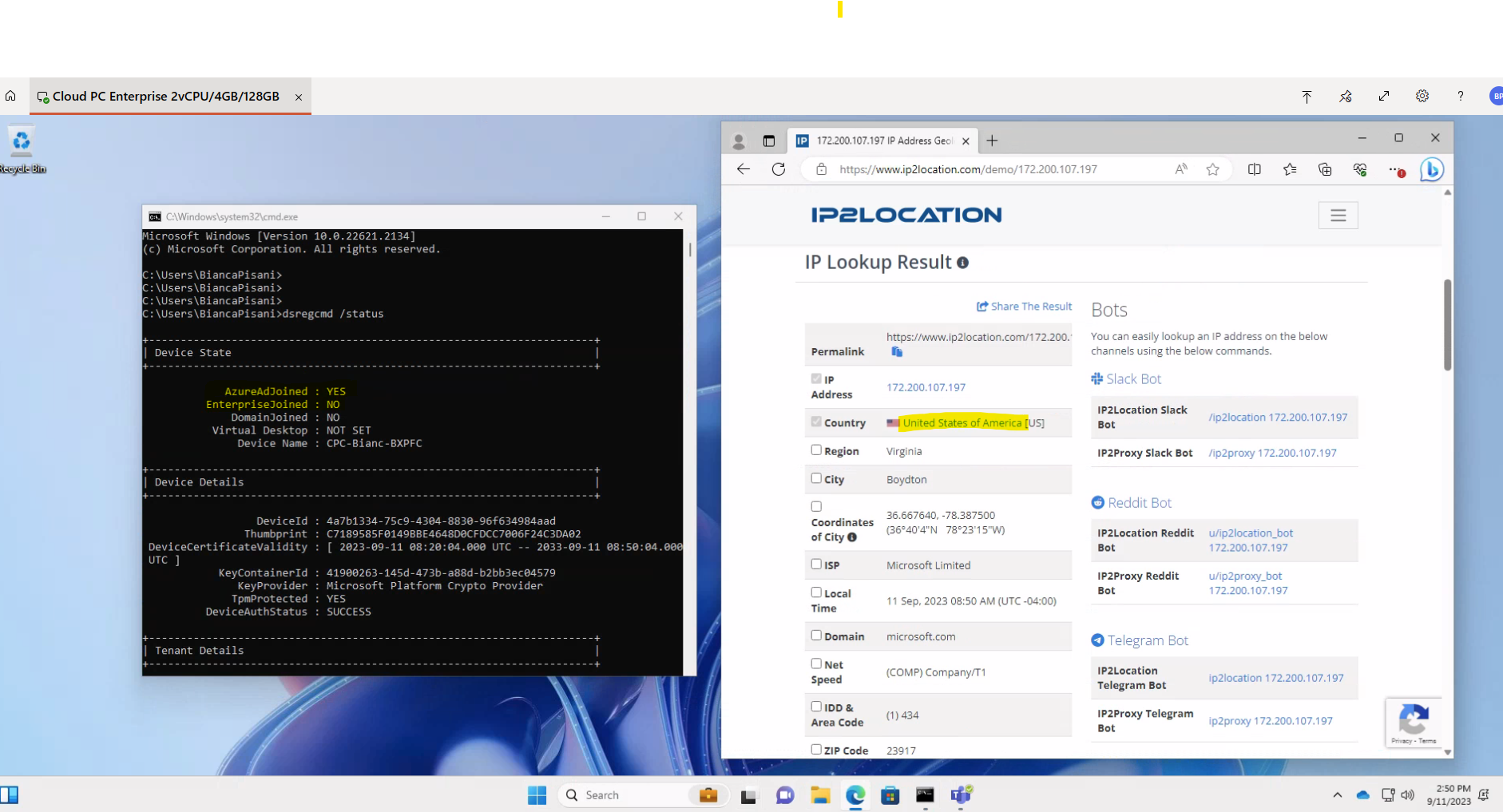The width and height of the screenshot is (1503, 812).
Task: Check the Local Time checkbox
Action: (816, 592)
